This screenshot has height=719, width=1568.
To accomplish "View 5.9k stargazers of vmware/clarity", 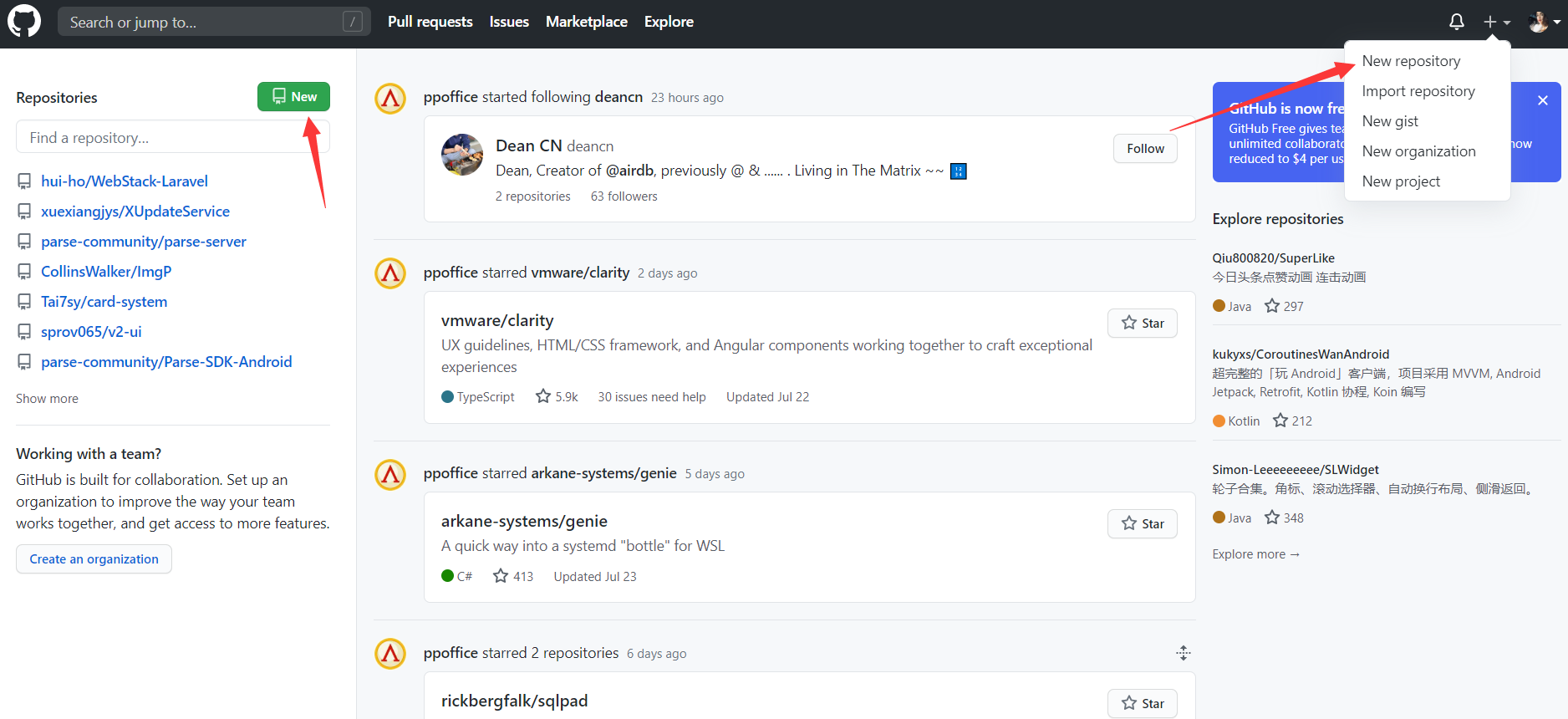I will [557, 396].
